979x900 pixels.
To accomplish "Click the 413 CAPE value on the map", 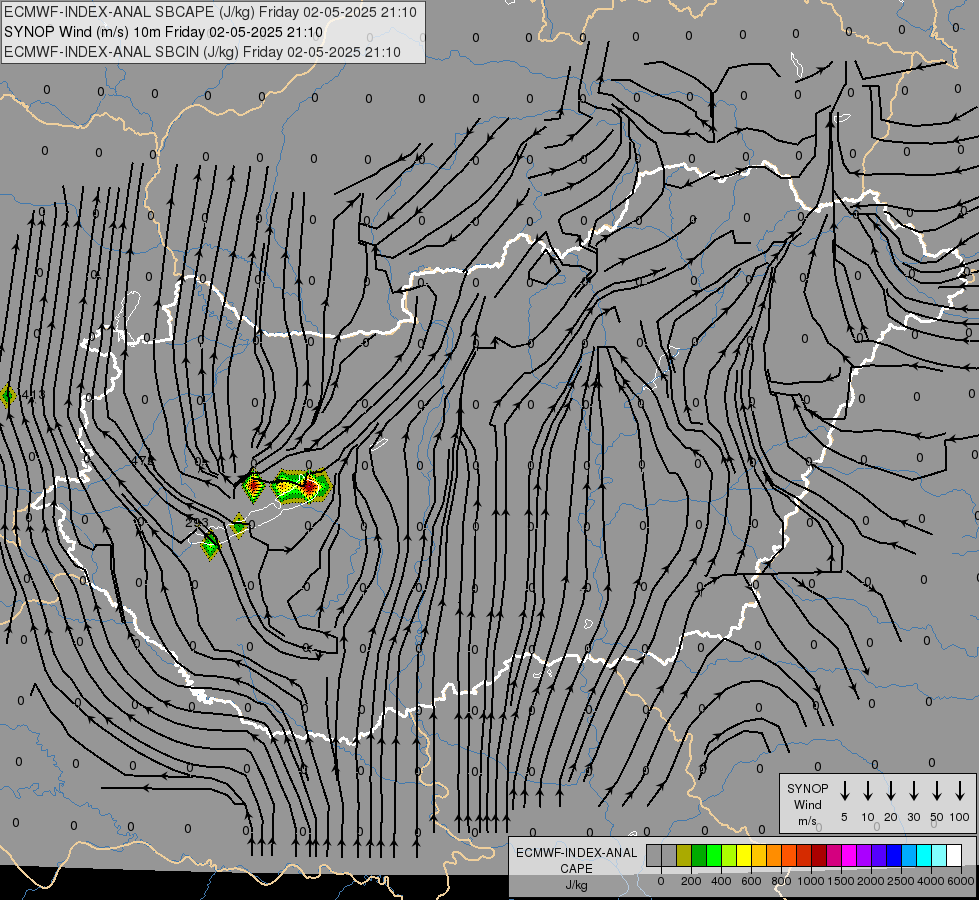I will [x=33, y=395].
